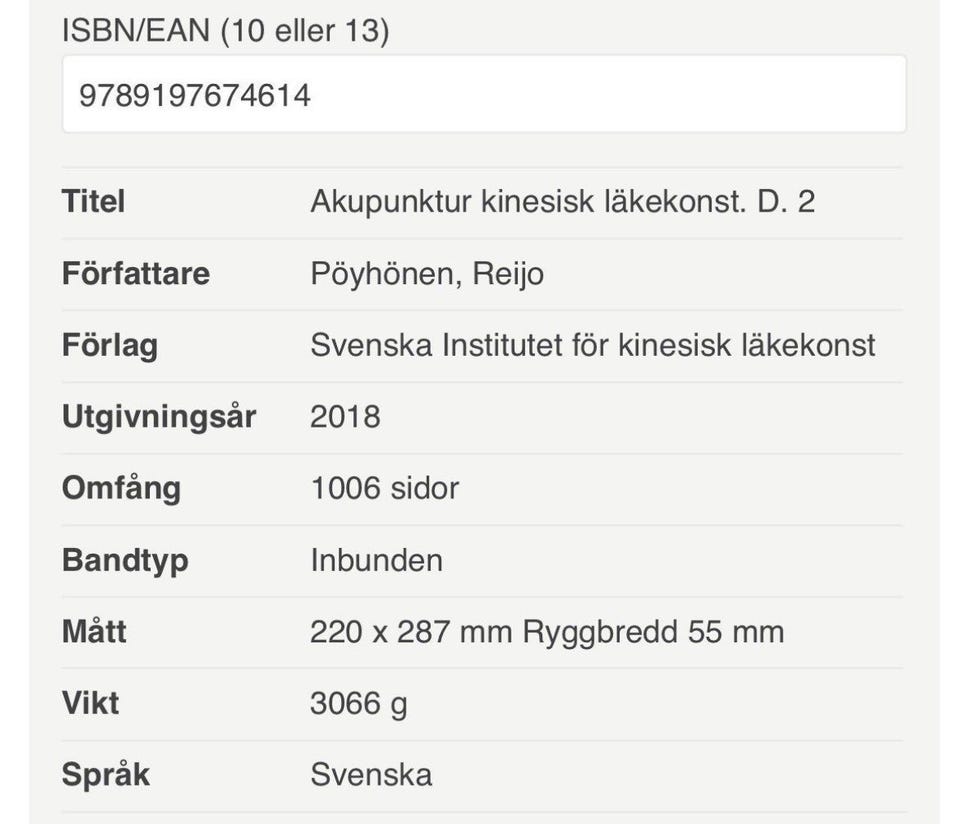Click the "Bandtyp" row label
Viewport: 960px width, 824px height.
pyautogui.click(x=125, y=560)
